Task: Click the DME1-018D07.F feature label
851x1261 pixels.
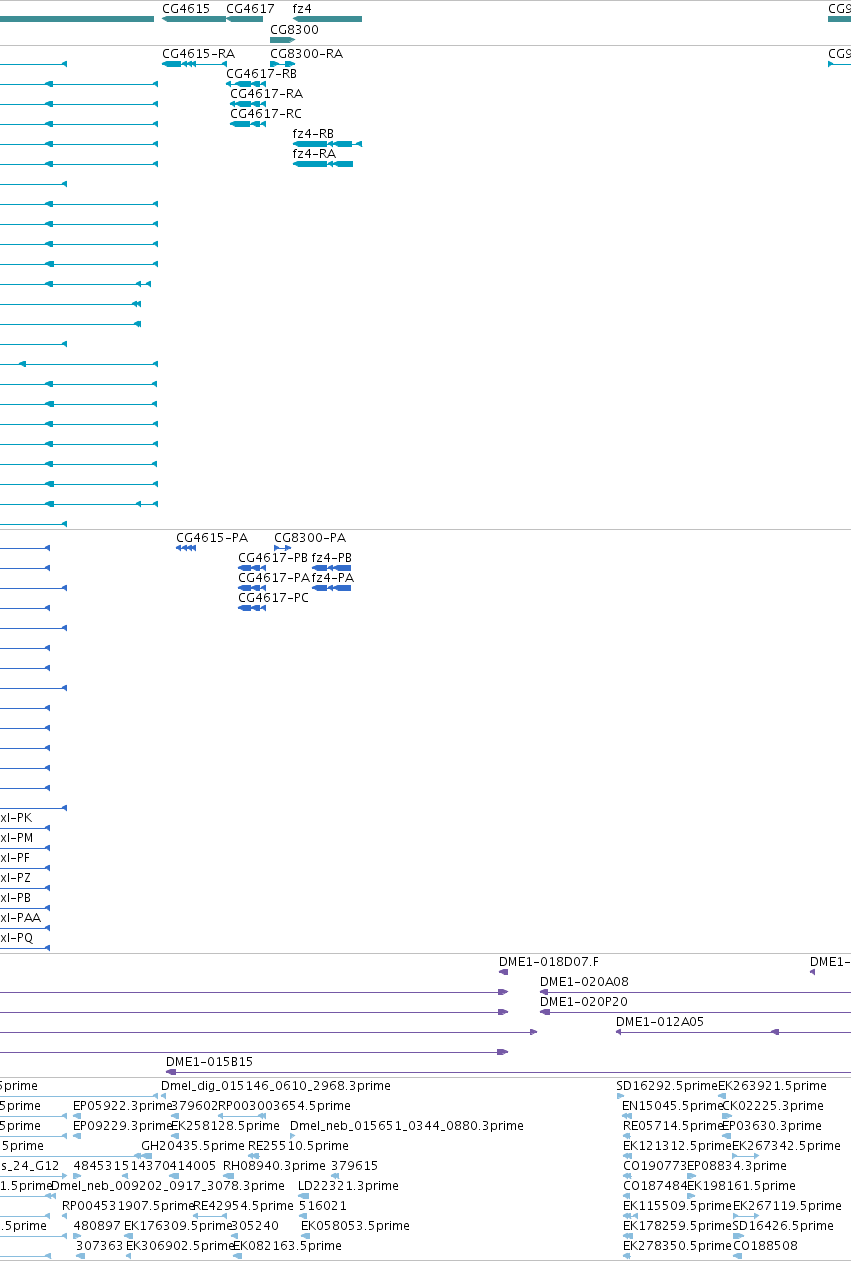Action: point(549,962)
